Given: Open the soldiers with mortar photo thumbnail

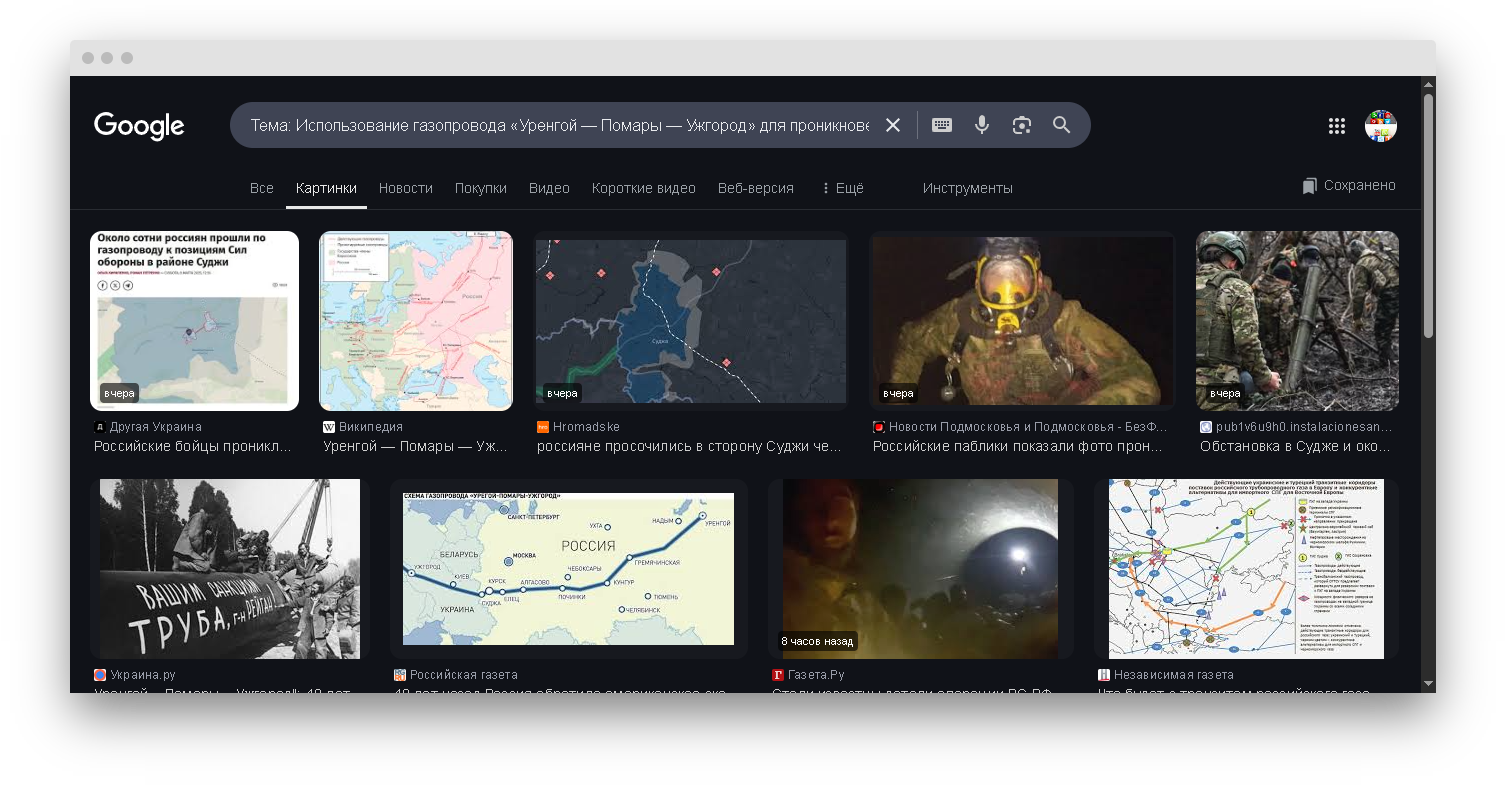Looking at the screenshot, I should (1298, 321).
